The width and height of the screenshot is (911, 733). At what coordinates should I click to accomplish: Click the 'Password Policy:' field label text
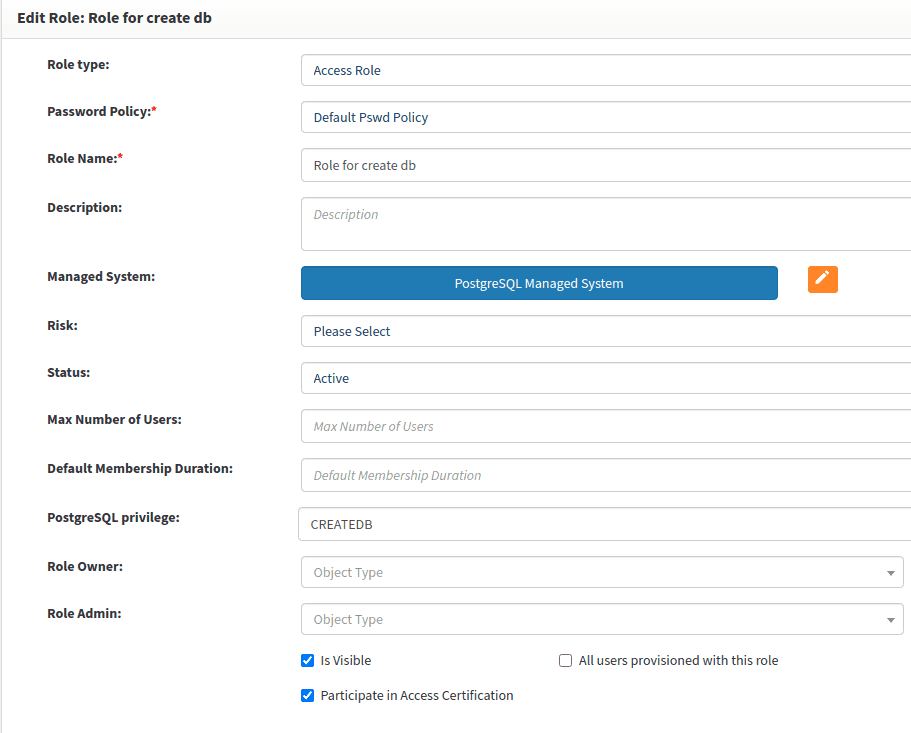tap(98, 111)
